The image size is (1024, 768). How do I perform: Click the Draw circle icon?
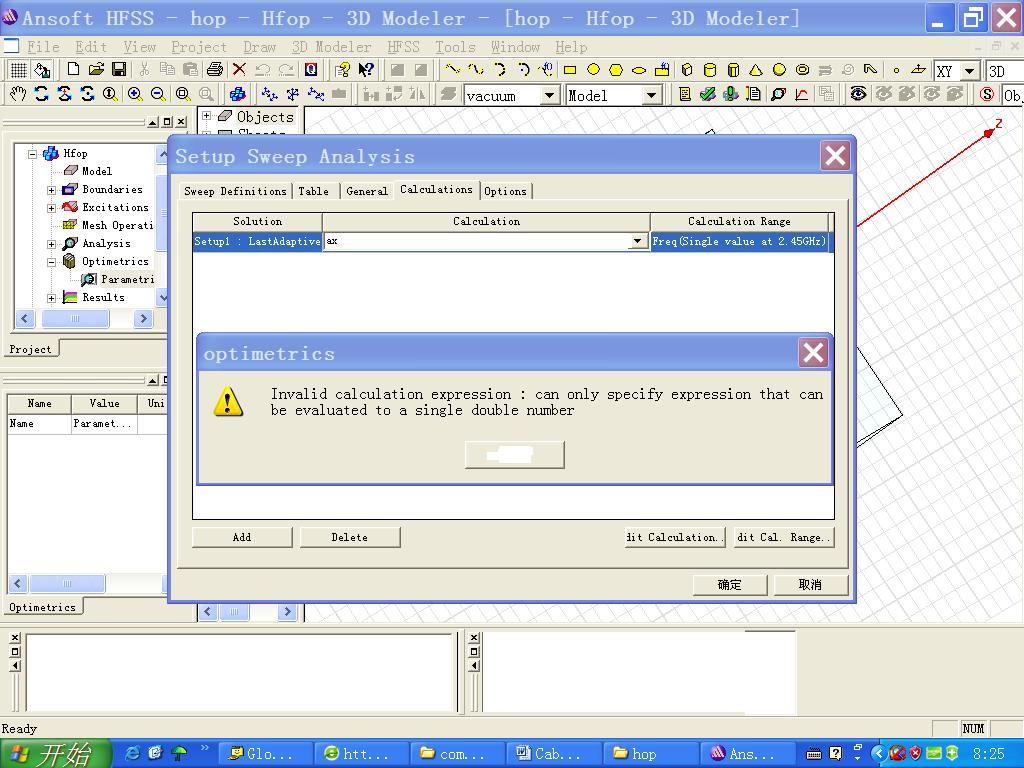(593, 70)
